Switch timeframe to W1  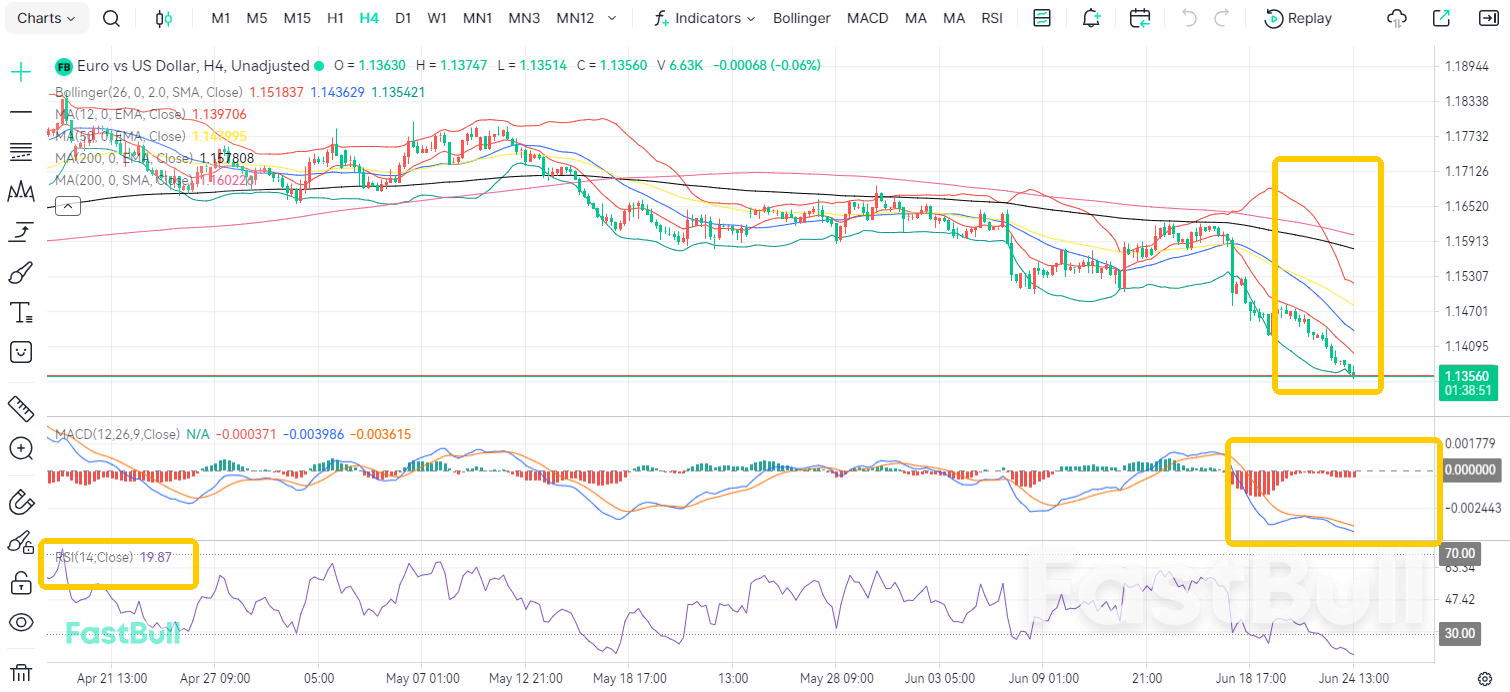coord(437,18)
